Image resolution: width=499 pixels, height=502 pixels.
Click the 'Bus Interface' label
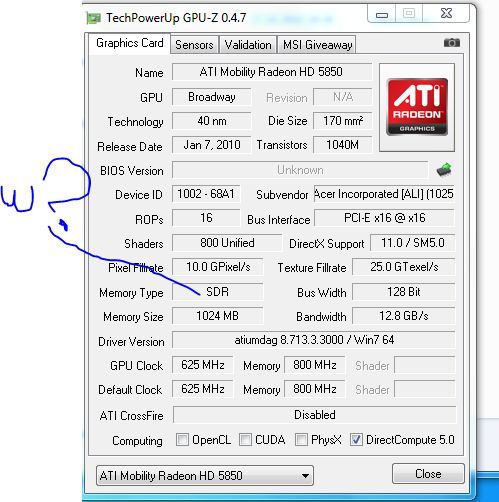[279, 220]
